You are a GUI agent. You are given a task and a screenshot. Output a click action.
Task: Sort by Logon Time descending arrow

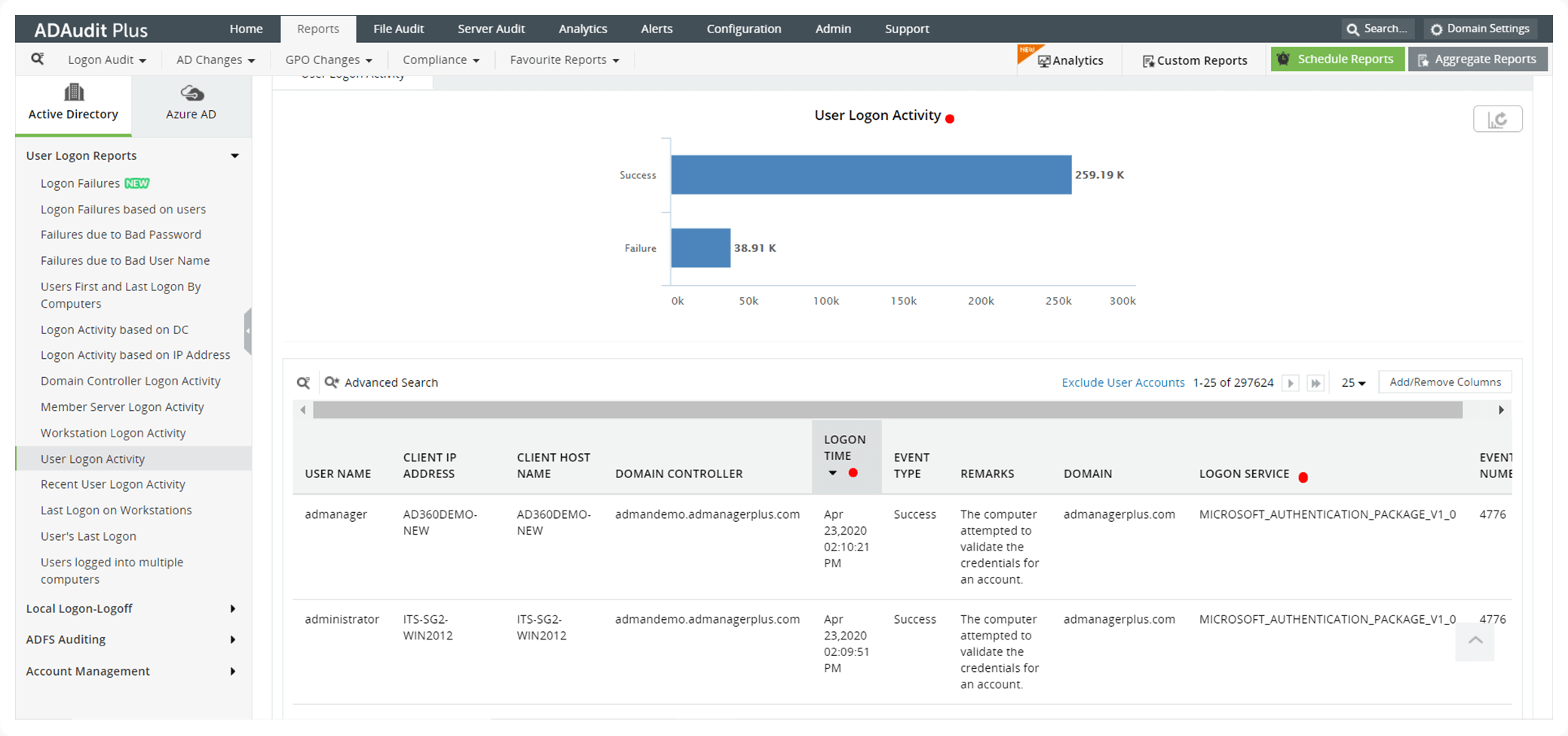[x=833, y=474]
